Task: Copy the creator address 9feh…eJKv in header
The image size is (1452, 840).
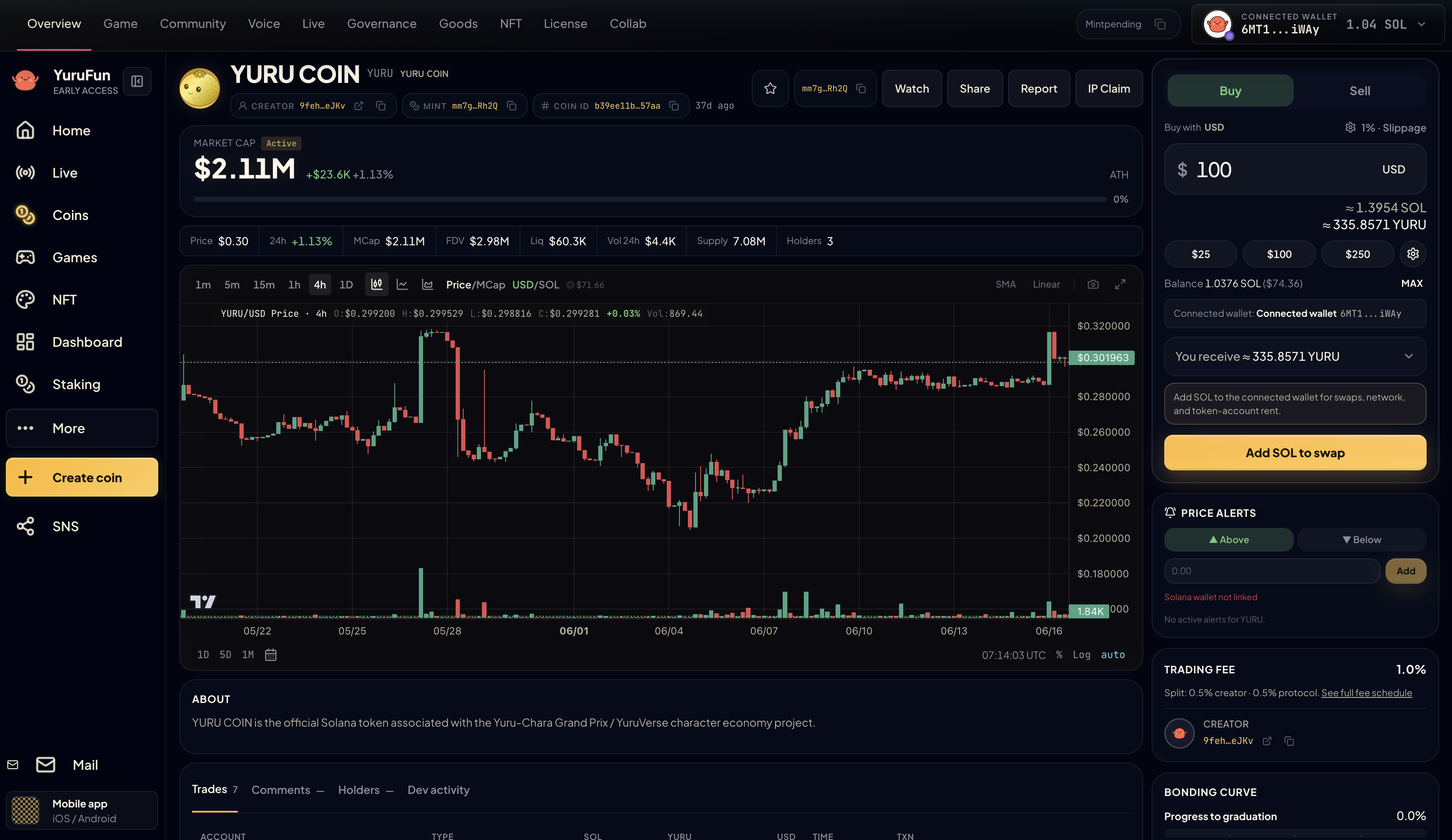Action: pyautogui.click(x=381, y=106)
